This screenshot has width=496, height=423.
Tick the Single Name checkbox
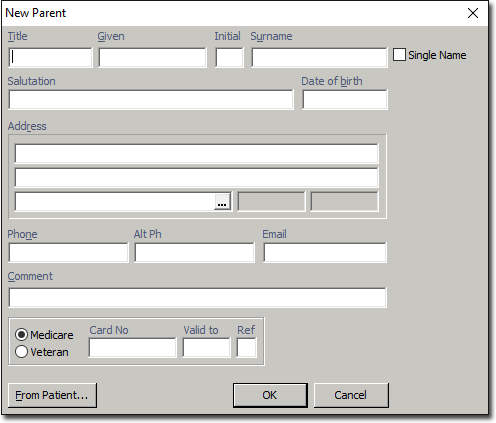pyautogui.click(x=399, y=55)
